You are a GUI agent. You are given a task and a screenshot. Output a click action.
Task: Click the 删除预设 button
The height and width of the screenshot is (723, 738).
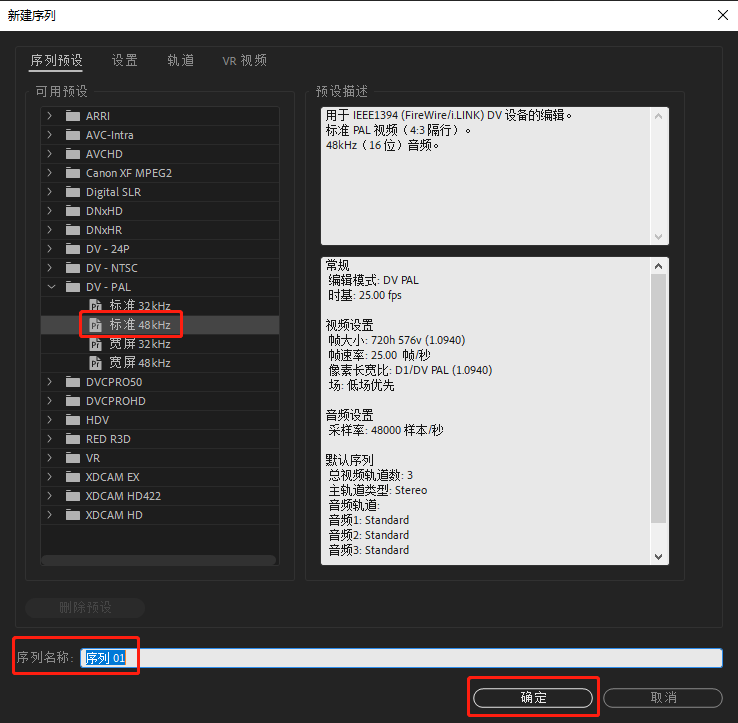(85, 607)
